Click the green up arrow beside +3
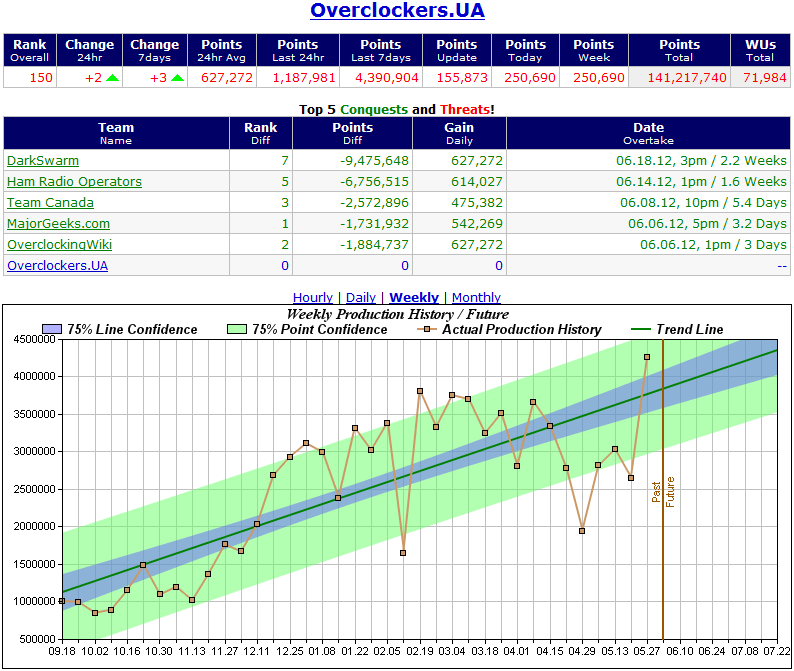794x671 pixels. [178, 77]
